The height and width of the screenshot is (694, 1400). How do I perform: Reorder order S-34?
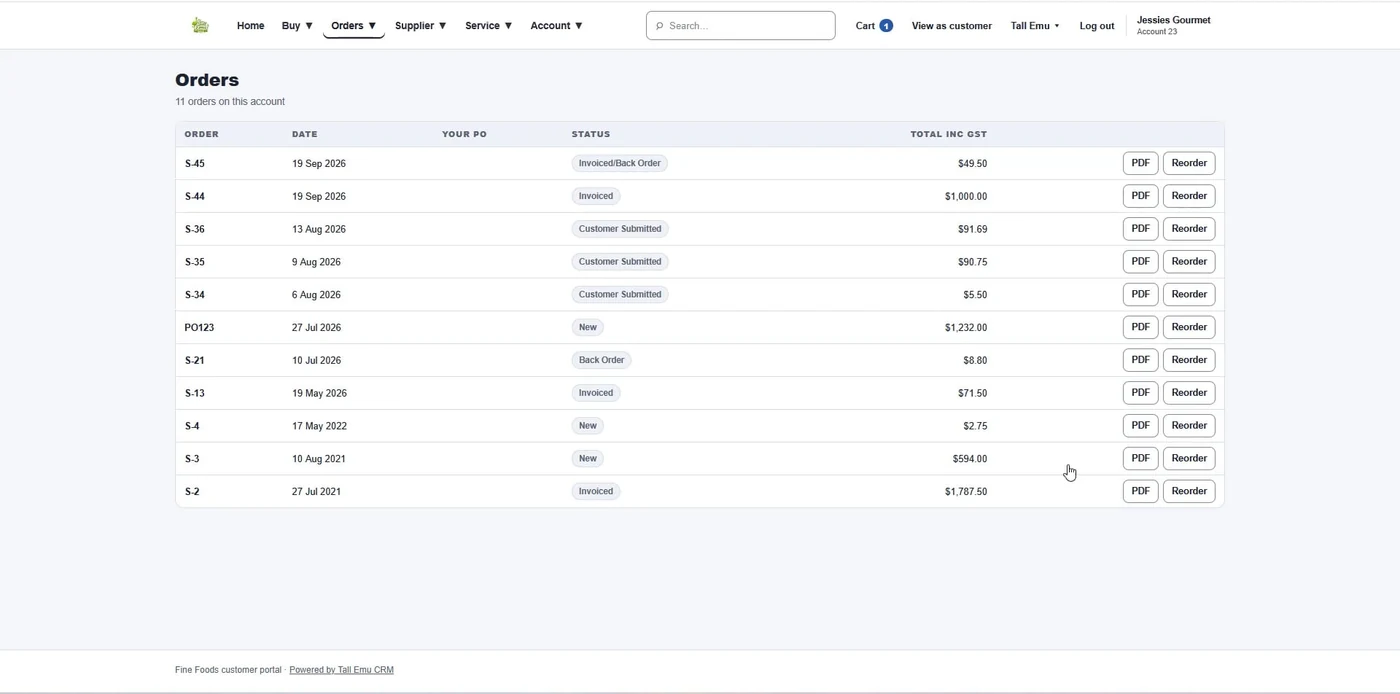1189,294
